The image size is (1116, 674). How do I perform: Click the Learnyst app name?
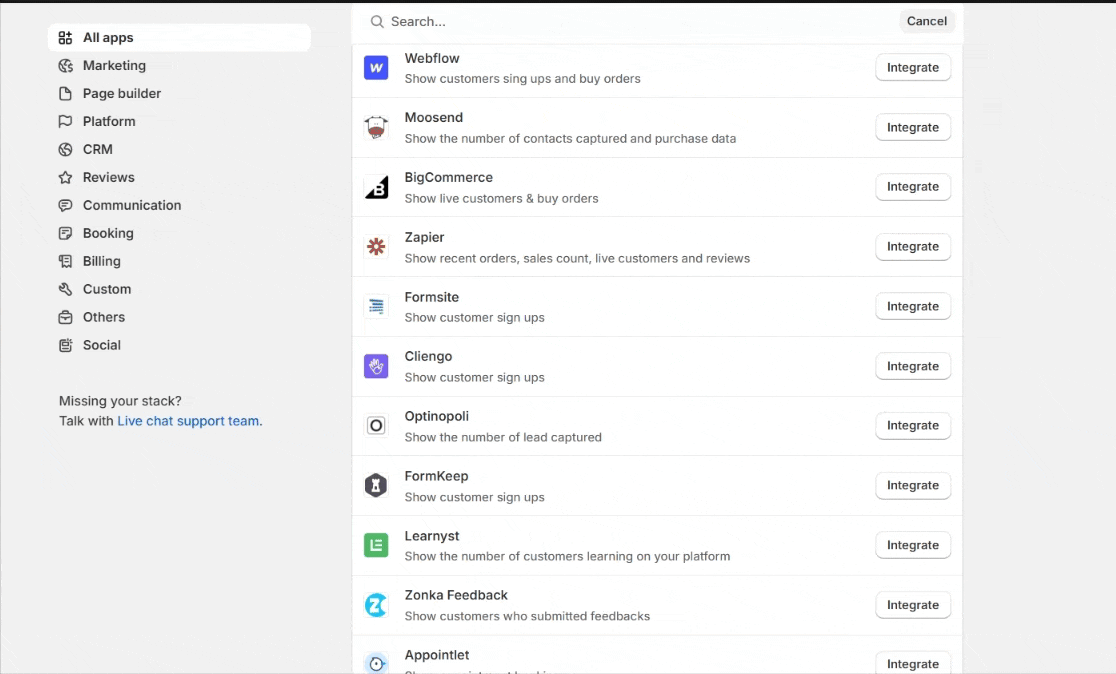pyautogui.click(x=432, y=536)
